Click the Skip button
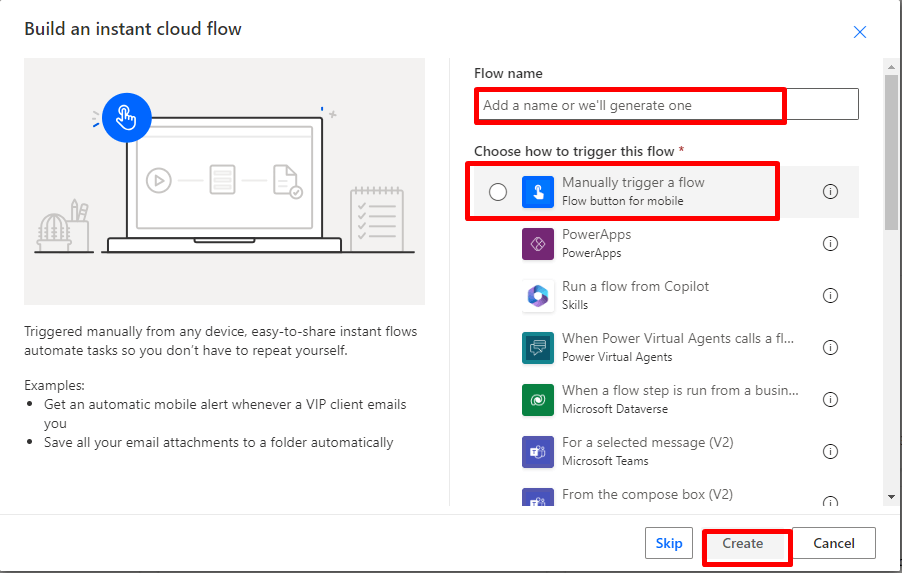This screenshot has height=573, width=902. (x=669, y=544)
